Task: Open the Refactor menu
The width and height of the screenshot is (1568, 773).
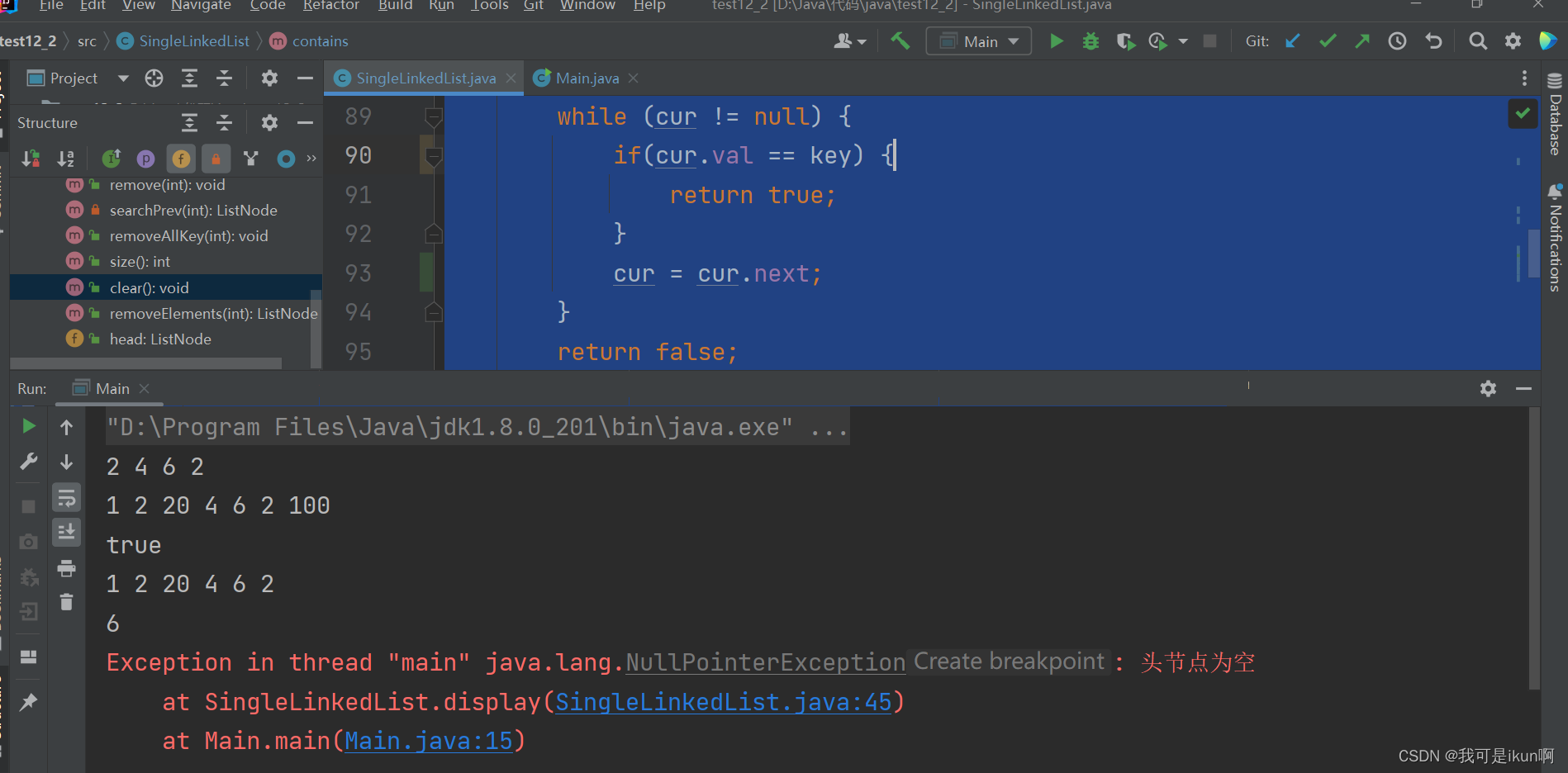Action: pyautogui.click(x=330, y=6)
